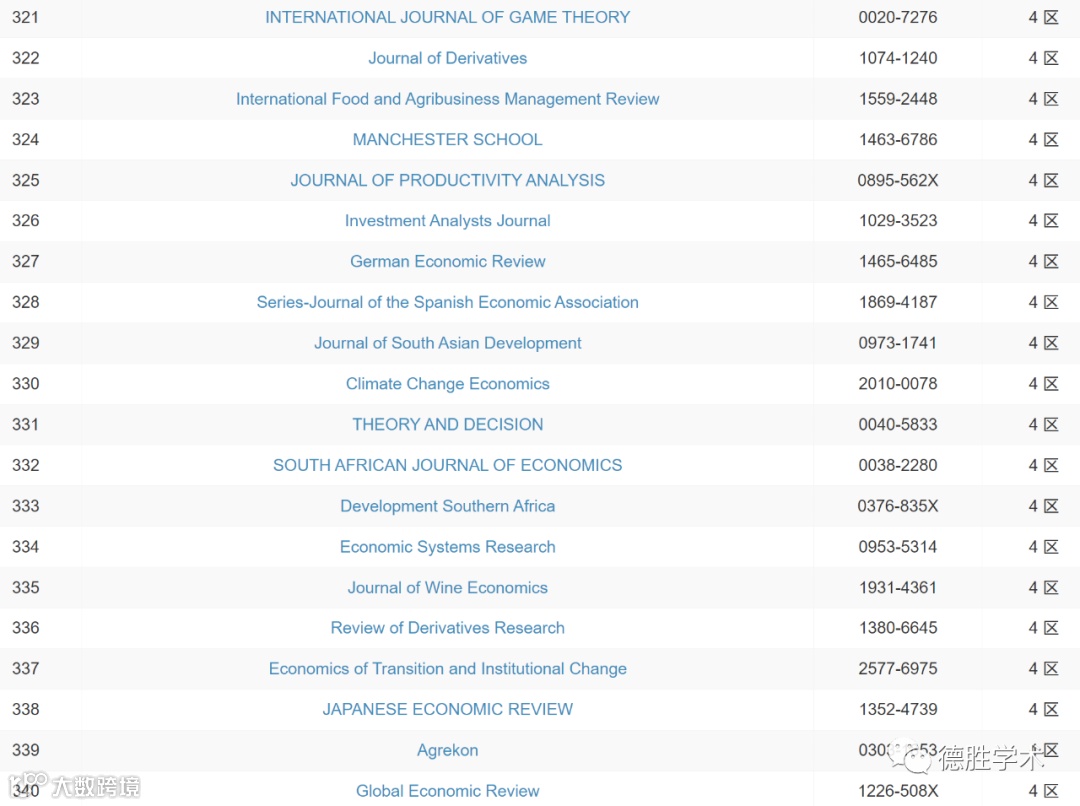
Task: Click row number 326
Action: tap(25, 220)
